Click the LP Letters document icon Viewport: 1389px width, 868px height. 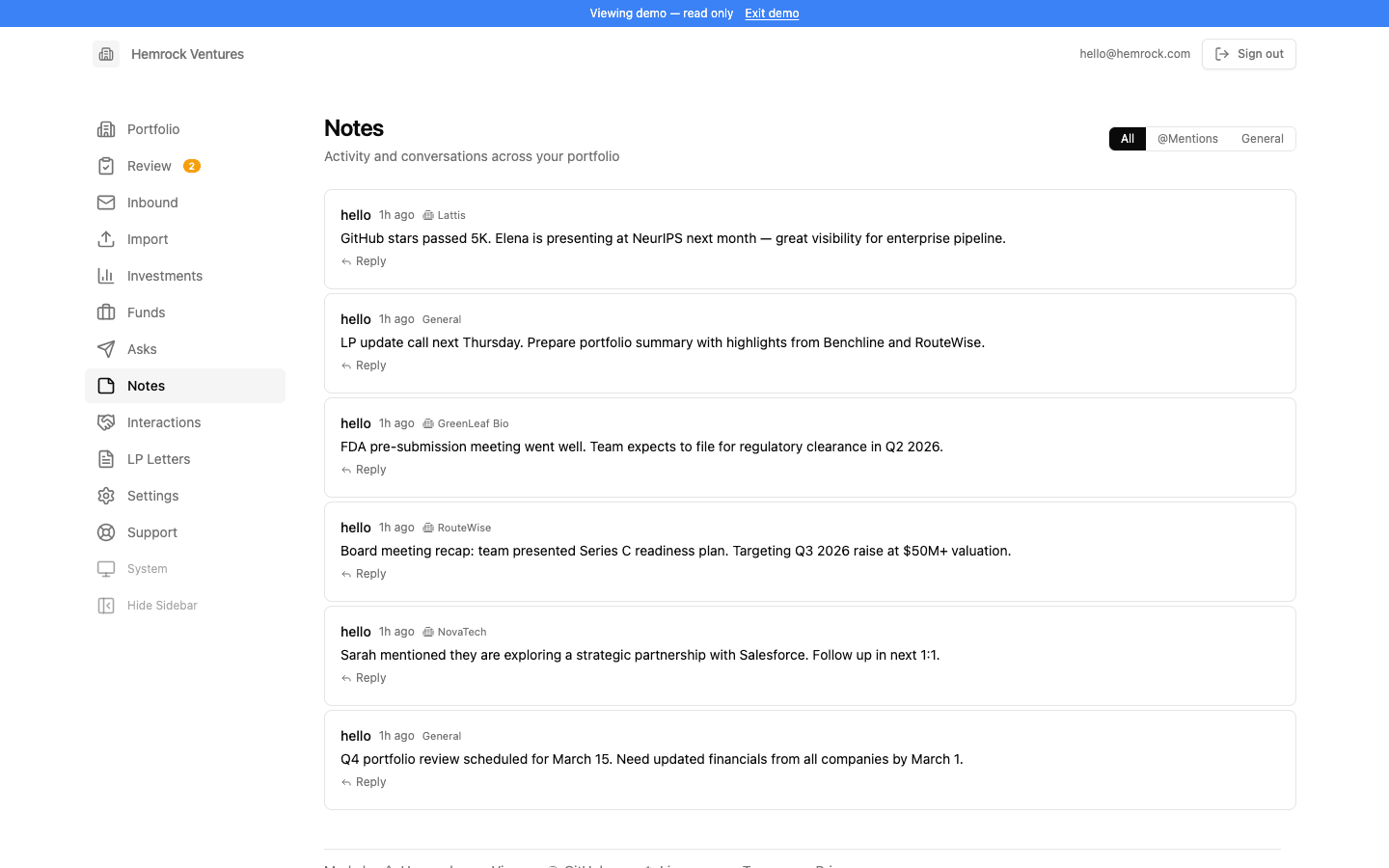click(106, 459)
